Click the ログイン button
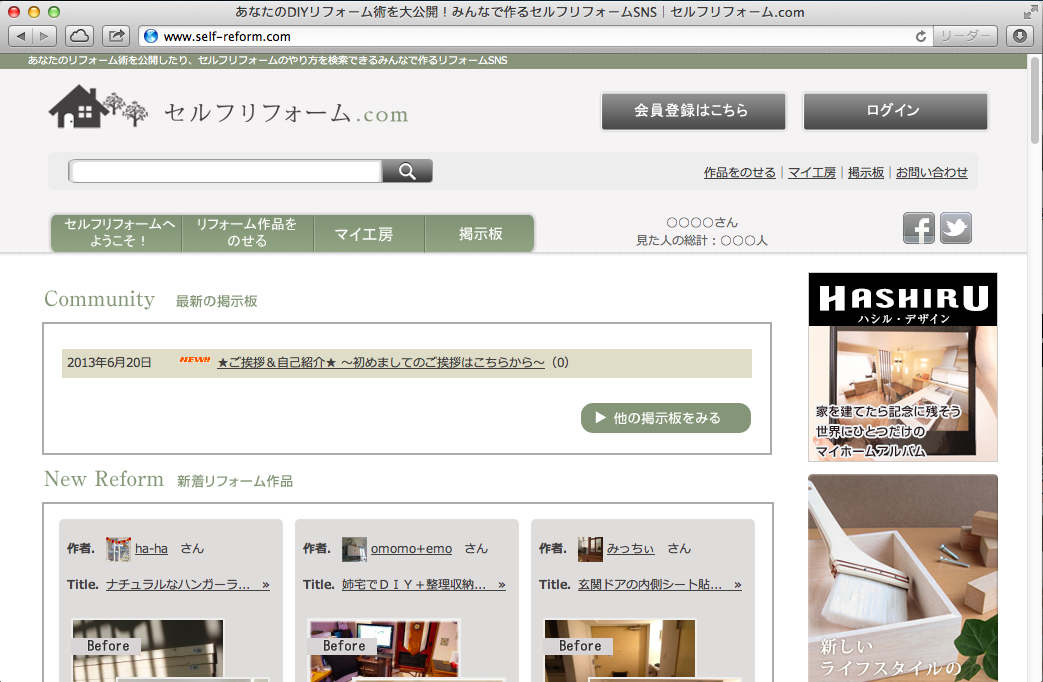This screenshot has width=1043, height=682. 894,111
